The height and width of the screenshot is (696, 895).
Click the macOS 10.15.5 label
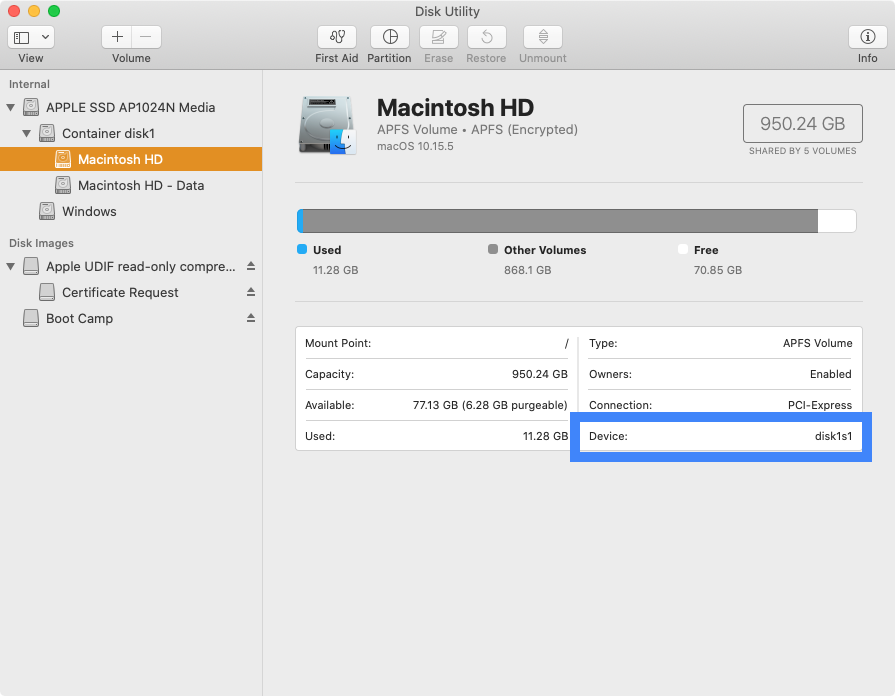coord(416,146)
